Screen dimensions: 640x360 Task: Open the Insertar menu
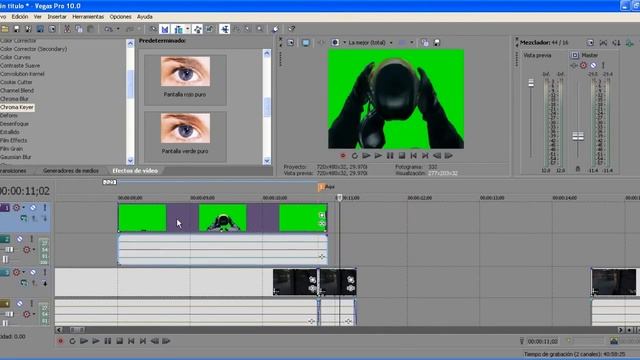[x=57, y=17]
